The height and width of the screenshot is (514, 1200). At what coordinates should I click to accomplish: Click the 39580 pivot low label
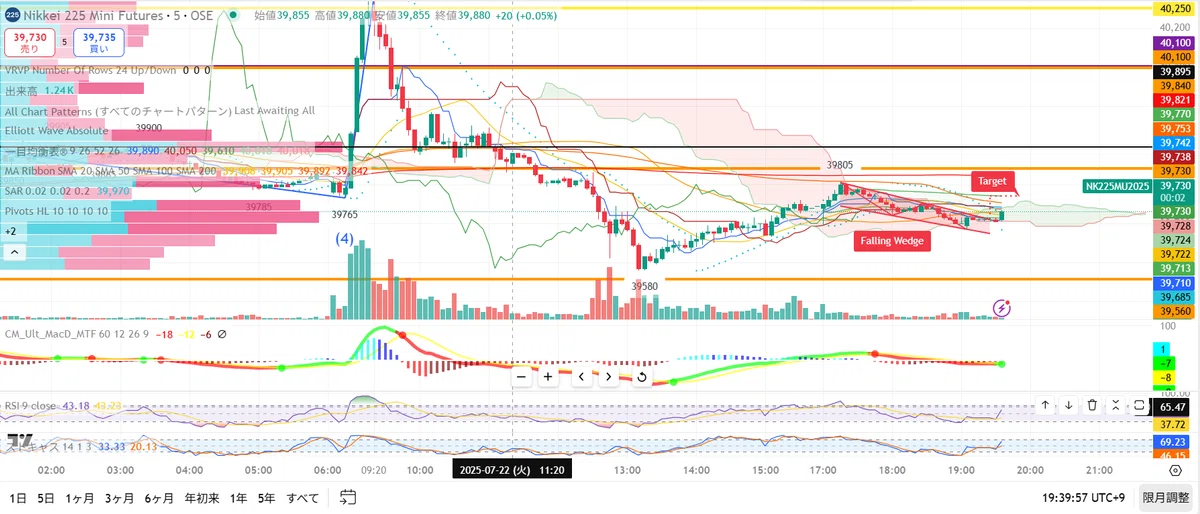coord(645,286)
